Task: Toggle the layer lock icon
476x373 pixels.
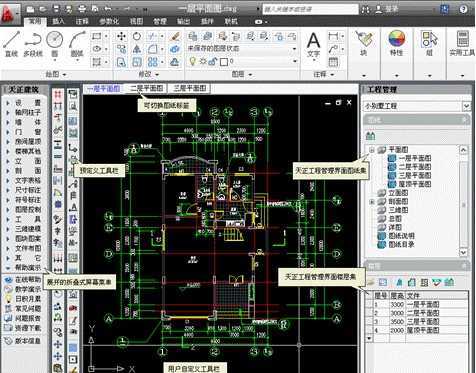Action: pos(213,61)
